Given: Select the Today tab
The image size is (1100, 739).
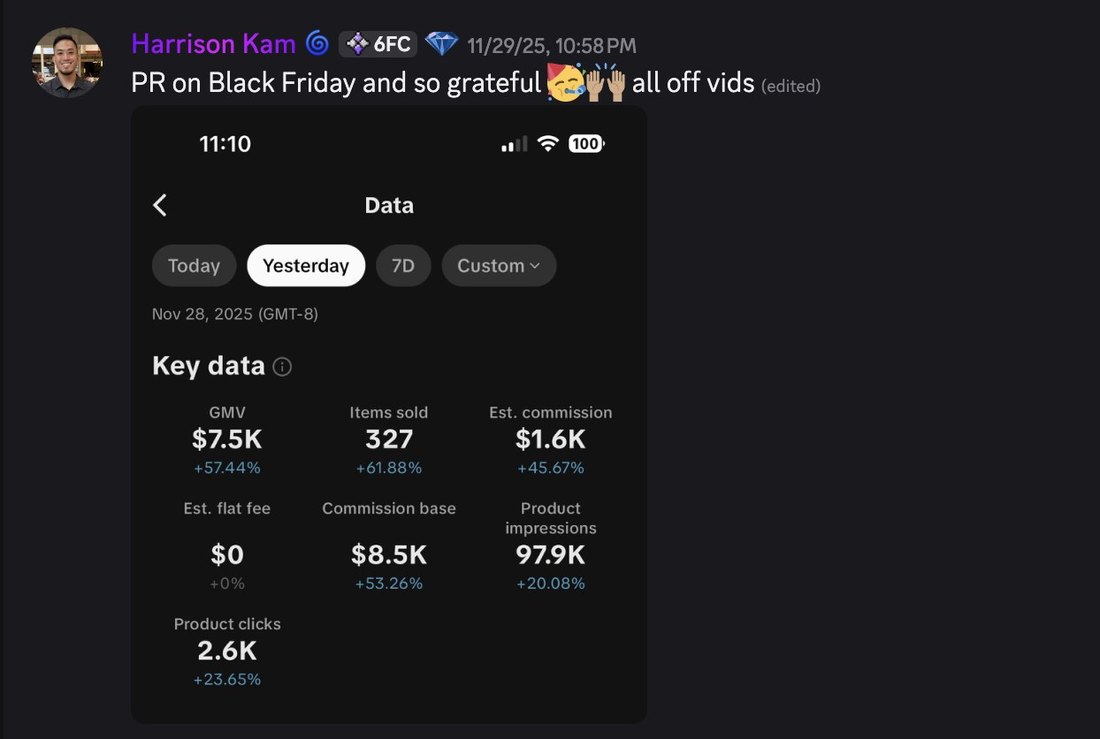Looking at the screenshot, I should pyautogui.click(x=194, y=265).
